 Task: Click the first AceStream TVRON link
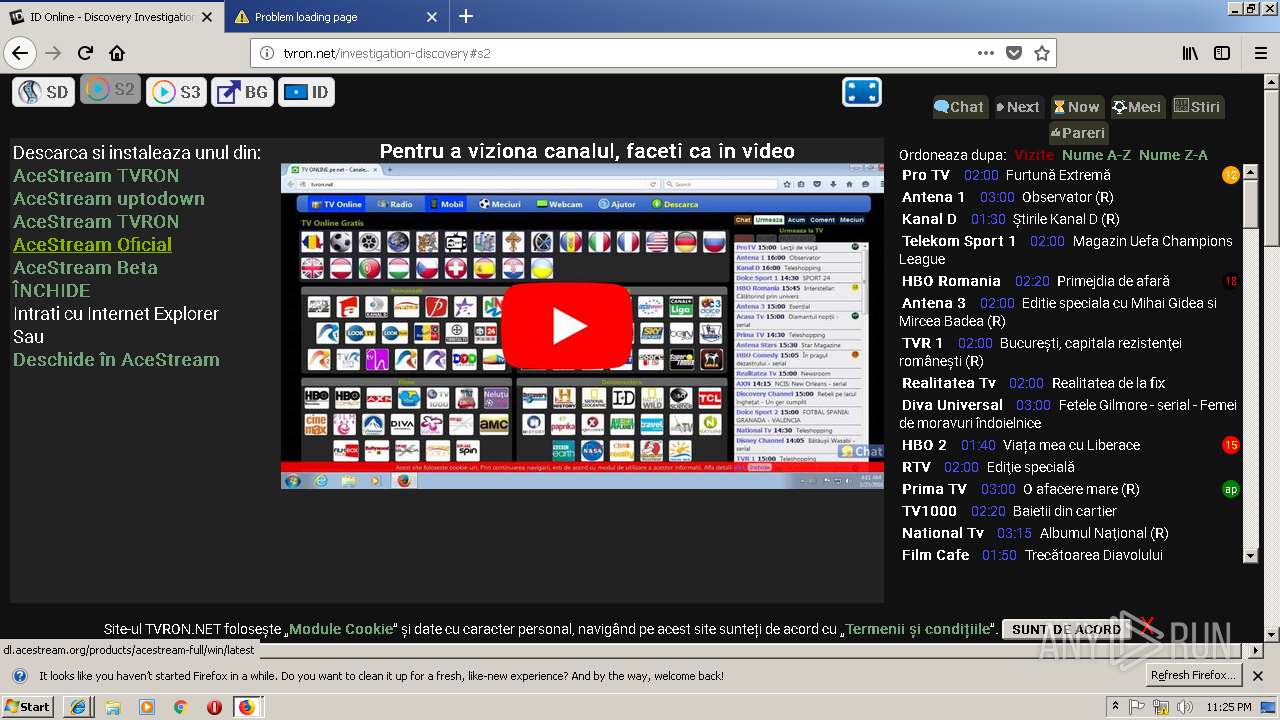pos(96,176)
